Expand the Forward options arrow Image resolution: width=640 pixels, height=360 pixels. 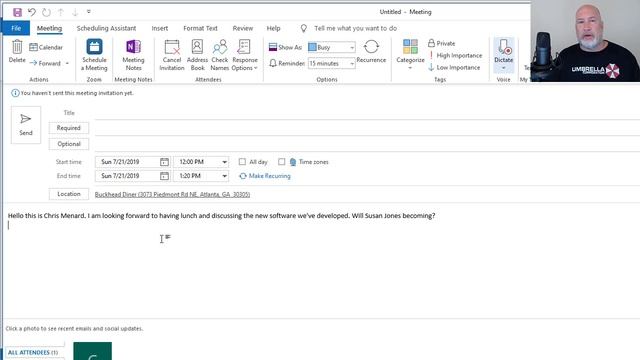click(67, 63)
